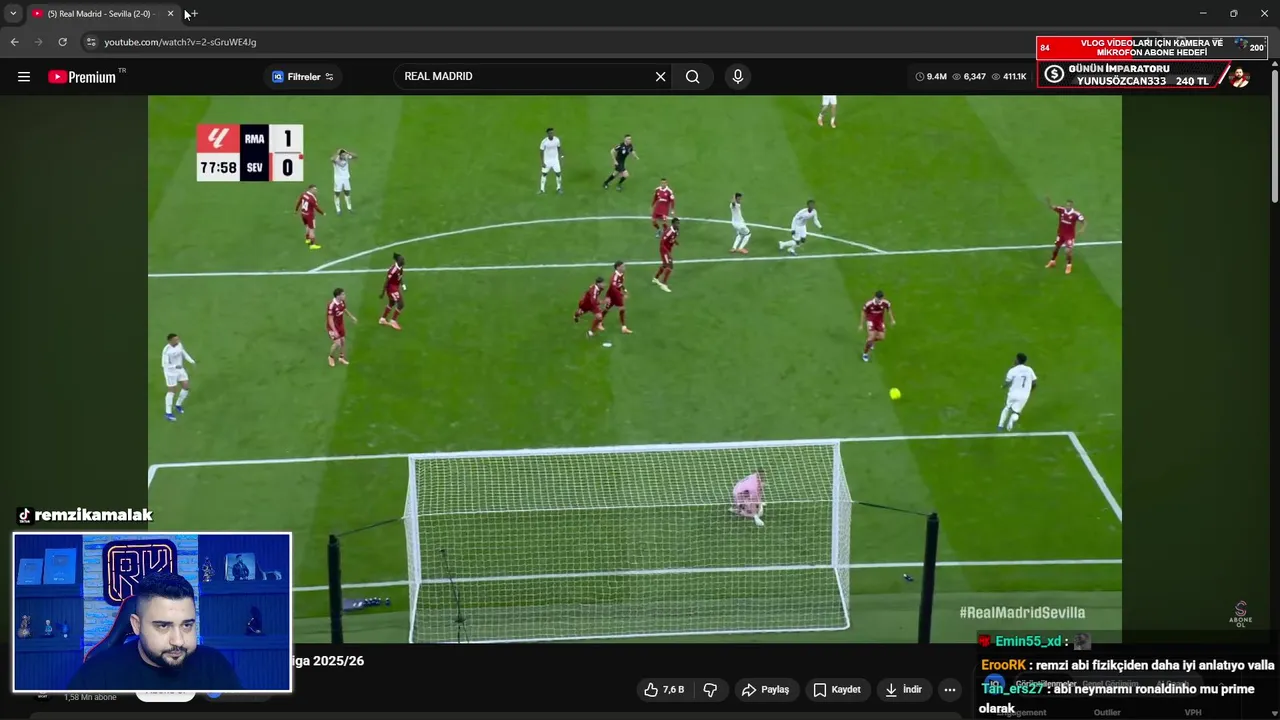The image size is (1280, 720).
Task: Click the YUNUSÖZCAN333 donation banner
Action: [1144, 75]
